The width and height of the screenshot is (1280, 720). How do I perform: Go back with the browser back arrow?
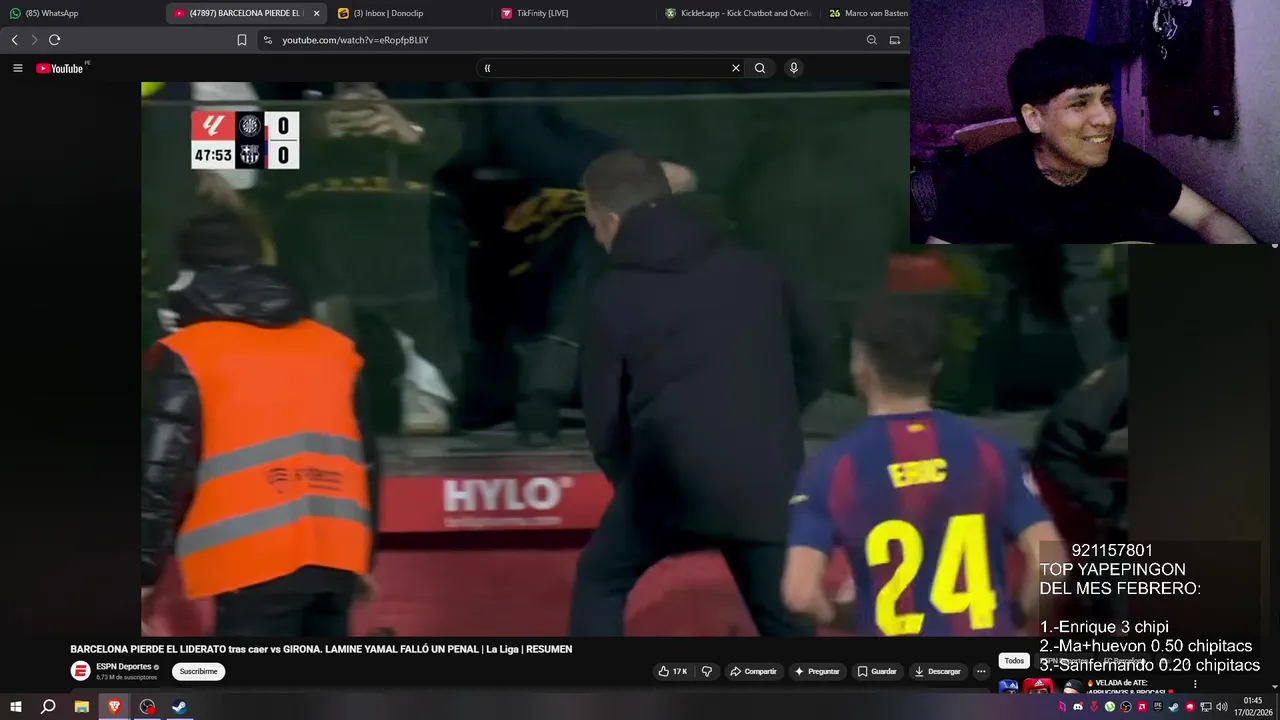click(x=14, y=40)
